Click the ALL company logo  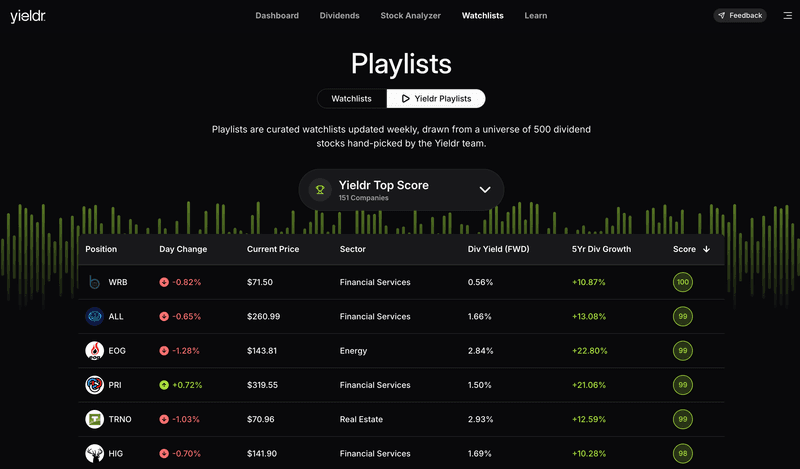94,316
